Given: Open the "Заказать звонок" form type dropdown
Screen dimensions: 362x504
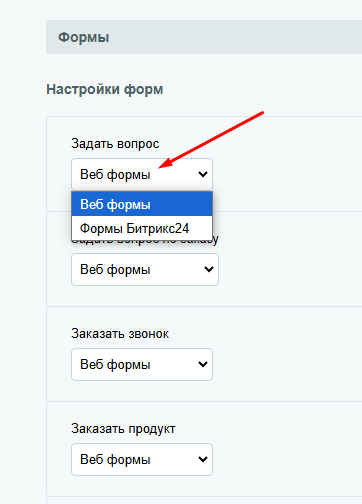Looking at the screenshot, I should [142, 364].
